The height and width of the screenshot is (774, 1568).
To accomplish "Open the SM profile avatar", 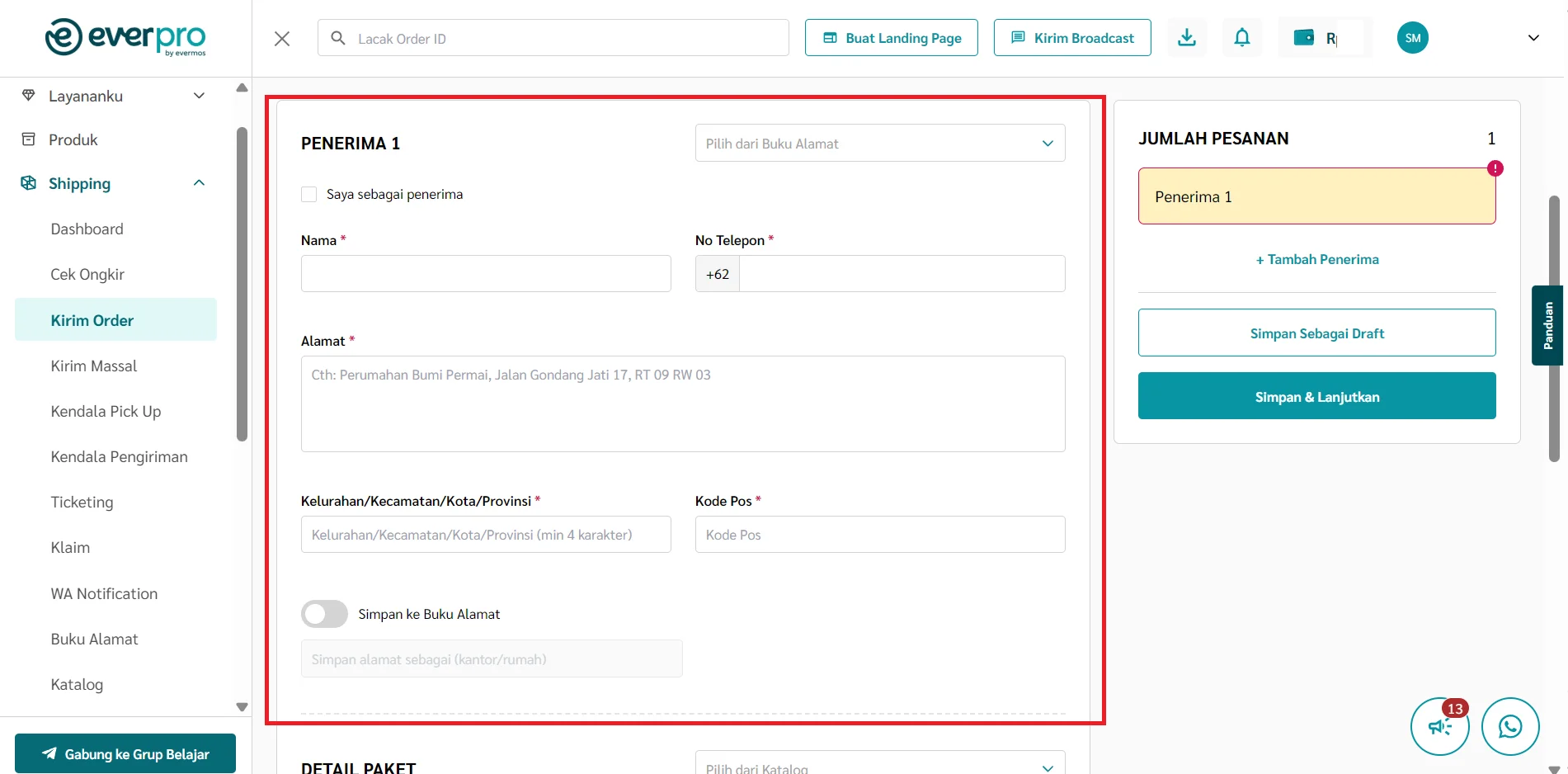I will [1412, 38].
